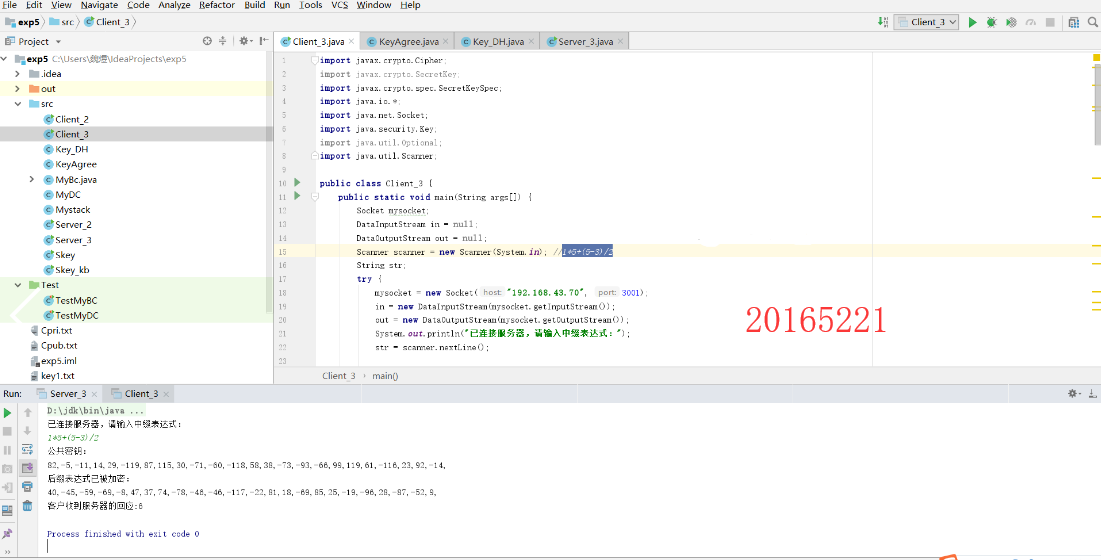Image resolution: width=1101 pixels, height=560 pixels.
Task: Open the Refactor menu
Action: (x=217, y=5)
